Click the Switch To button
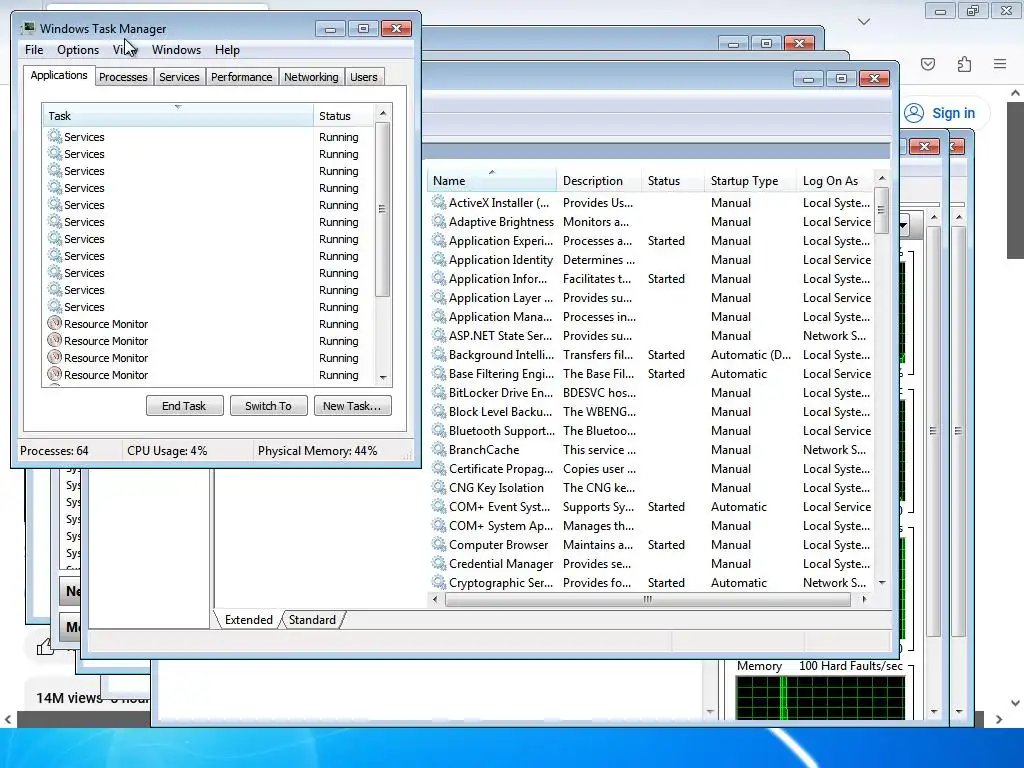 click(268, 406)
